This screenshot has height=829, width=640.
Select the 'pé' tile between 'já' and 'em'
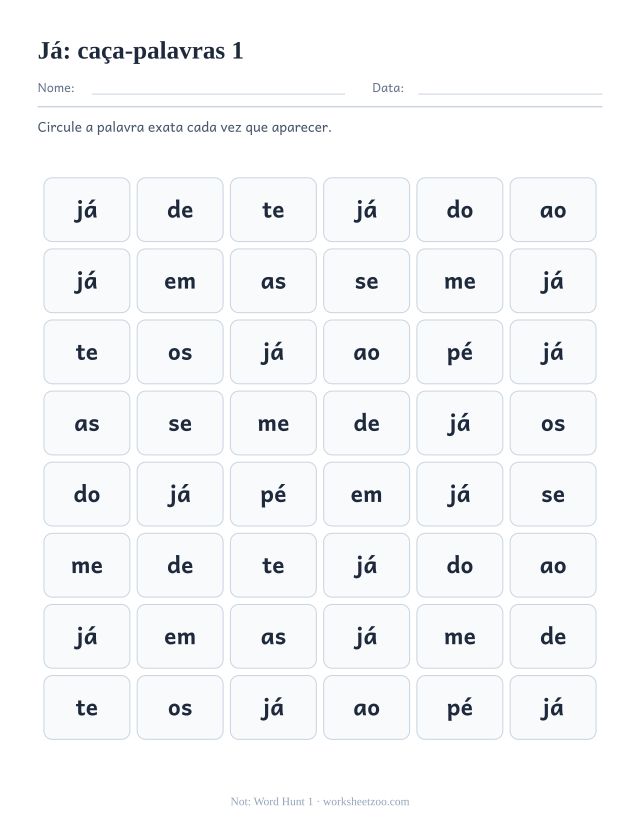273,494
